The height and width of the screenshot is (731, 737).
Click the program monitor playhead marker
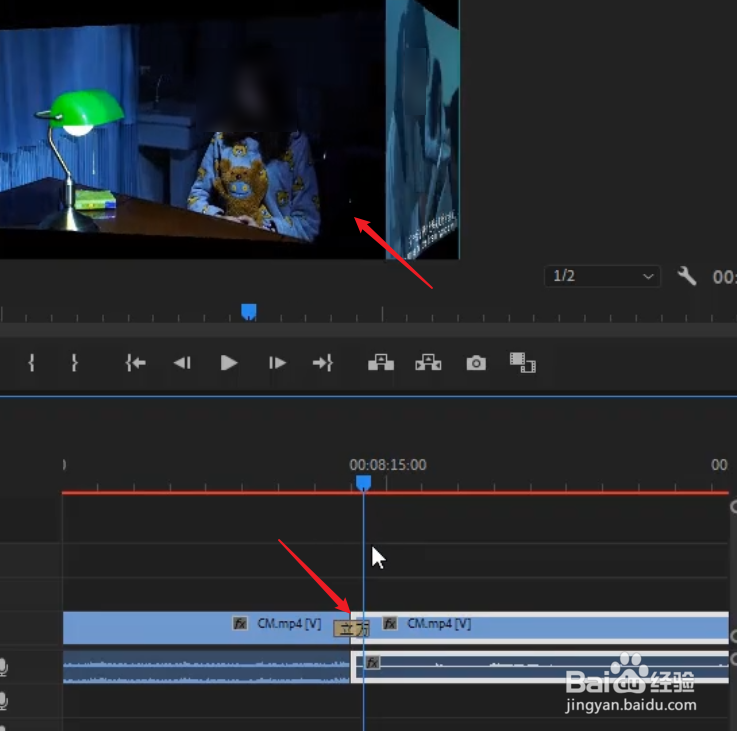[x=249, y=312]
